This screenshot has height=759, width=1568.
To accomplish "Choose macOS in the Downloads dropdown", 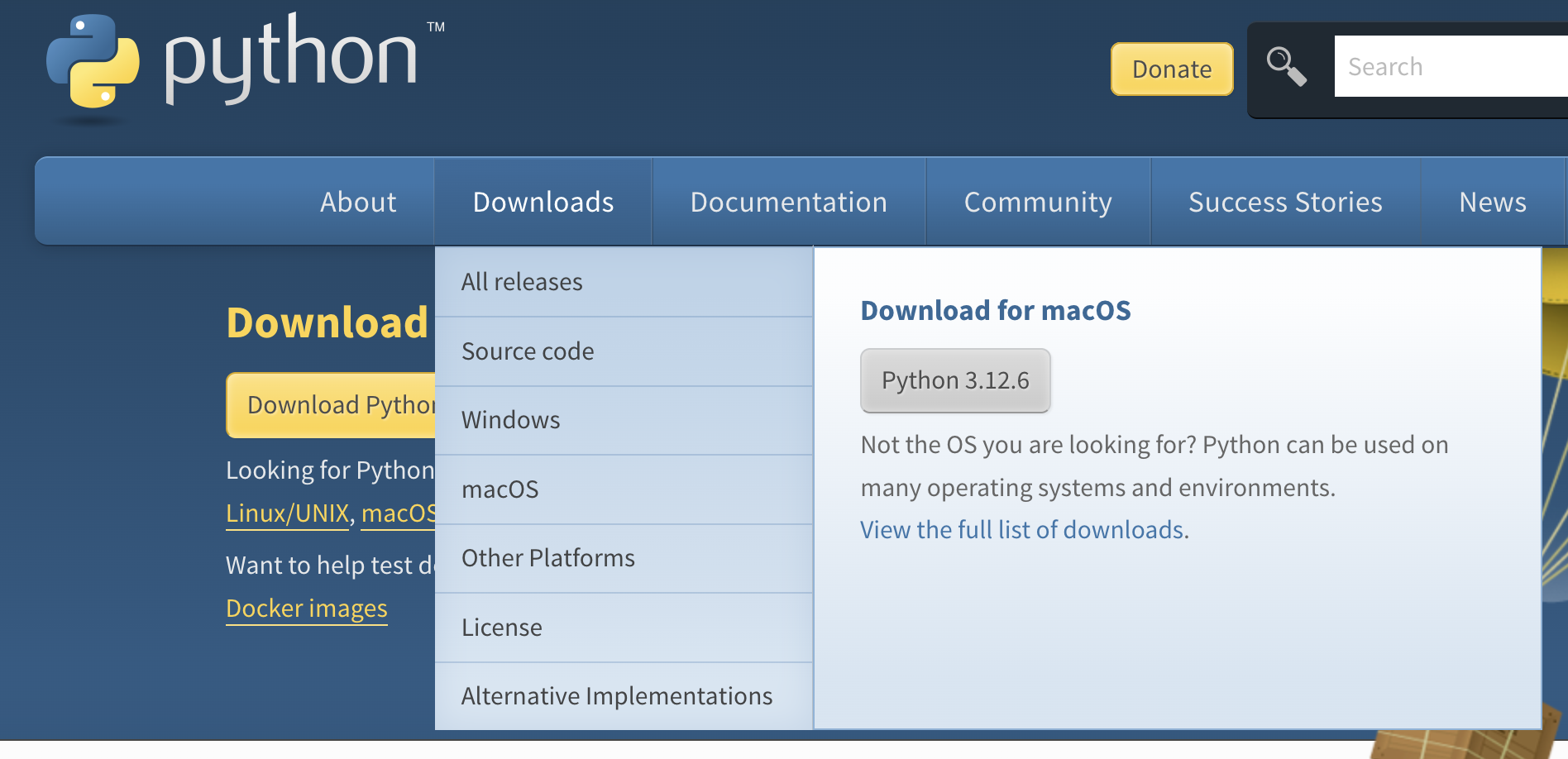I will [624, 489].
